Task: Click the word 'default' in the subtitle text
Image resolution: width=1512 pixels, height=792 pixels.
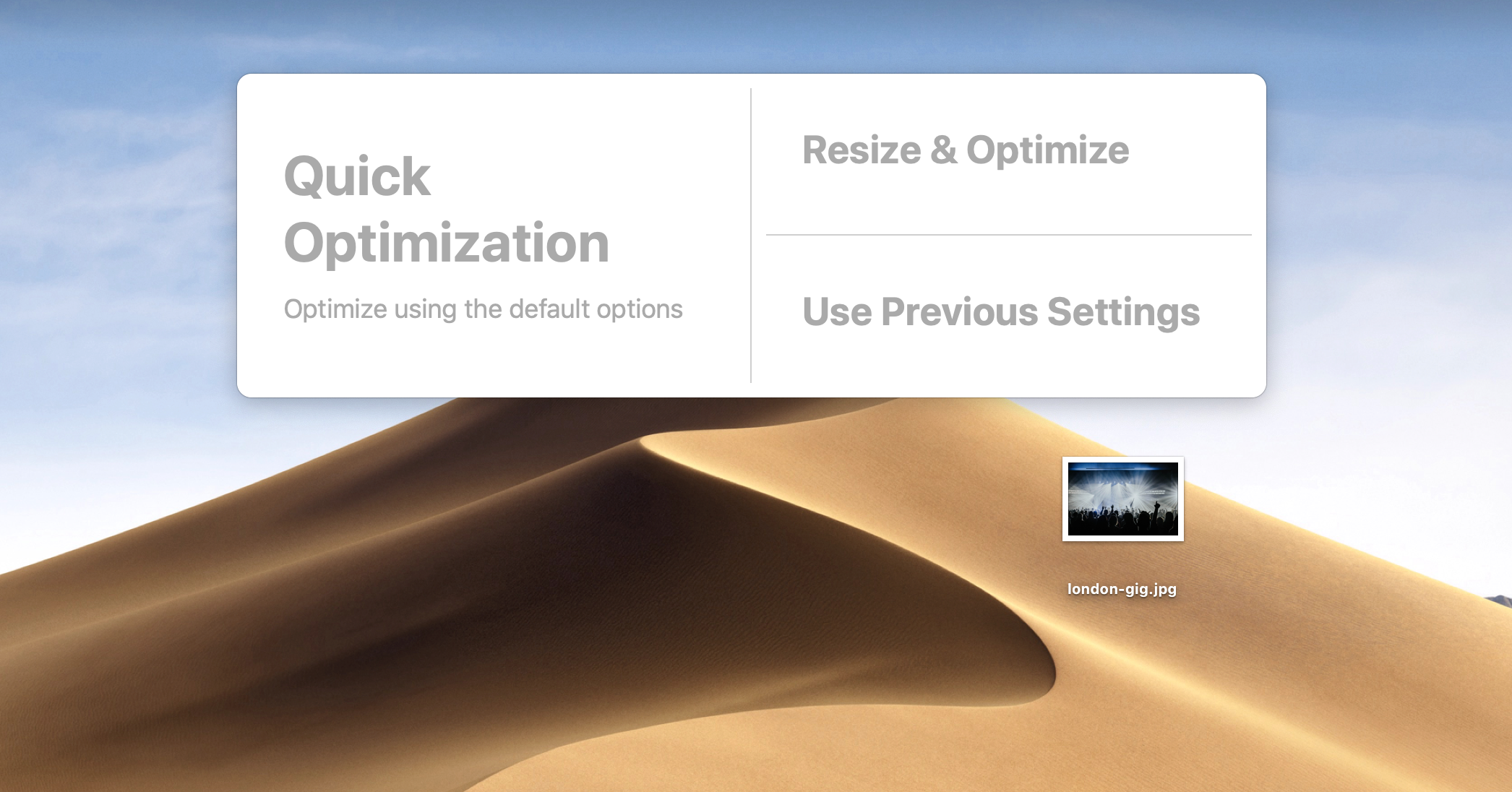Action: pos(549,309)
